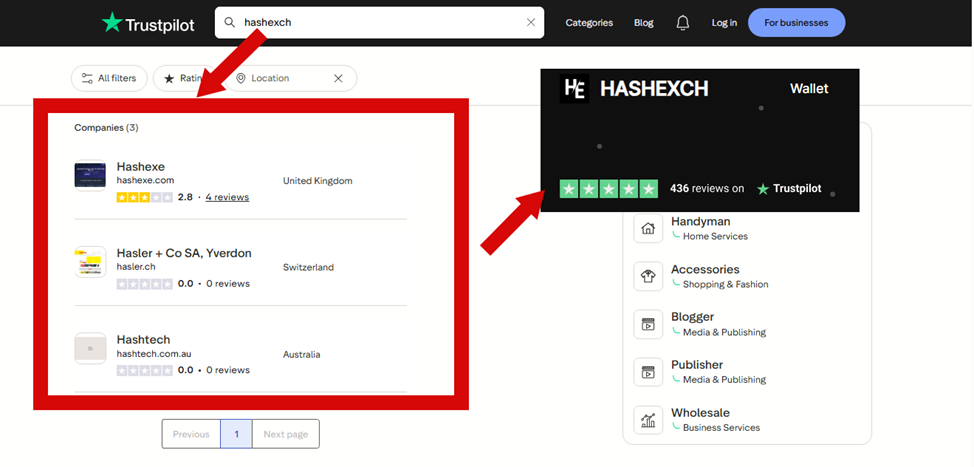Clear the hashexch search text
Viewport: 974px width, 467px height.
[x=531, y=22]
